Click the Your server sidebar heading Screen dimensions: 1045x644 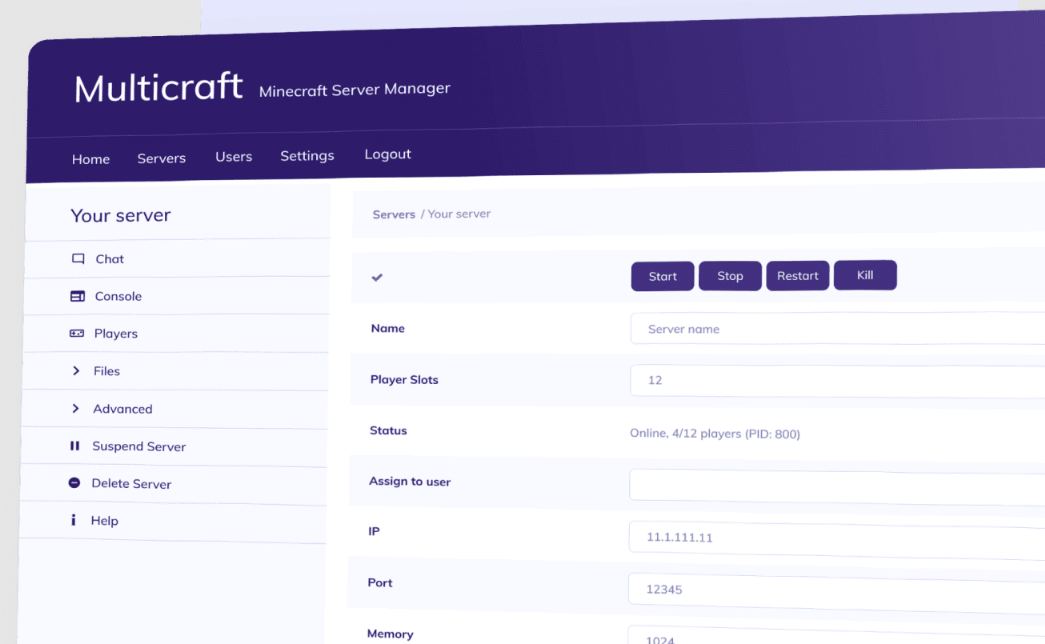click(121, 215)
